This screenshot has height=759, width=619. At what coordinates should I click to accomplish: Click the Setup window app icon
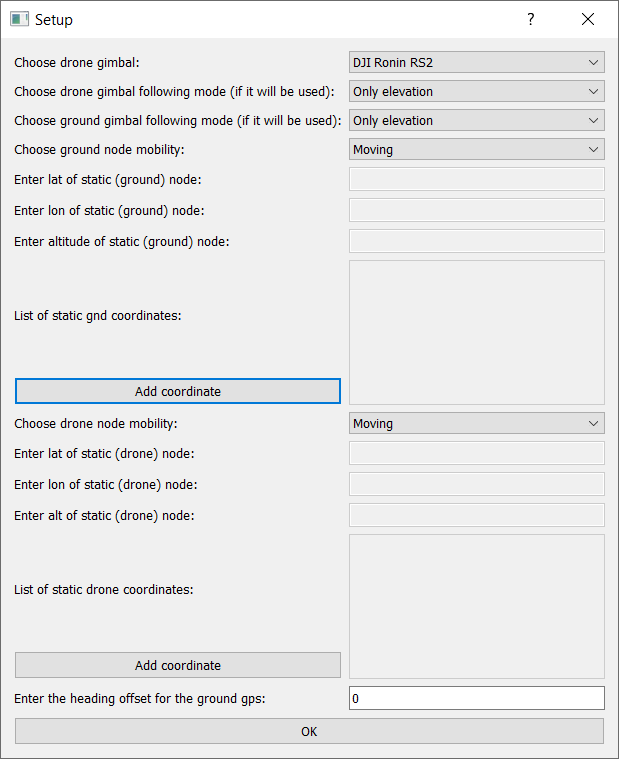pyautogui.click(x=19, y=19)
